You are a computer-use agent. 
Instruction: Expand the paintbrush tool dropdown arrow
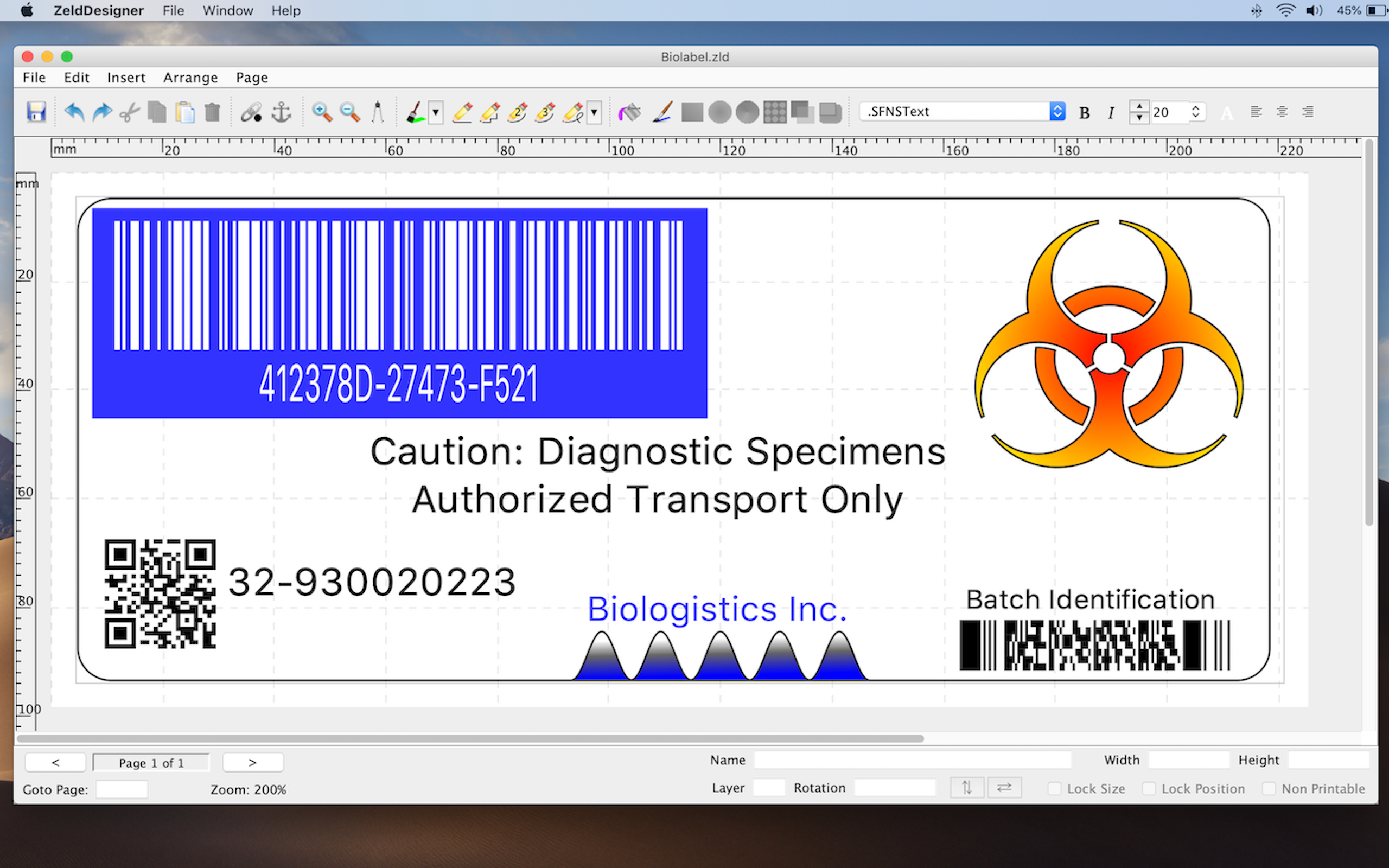tap(436, 112)
